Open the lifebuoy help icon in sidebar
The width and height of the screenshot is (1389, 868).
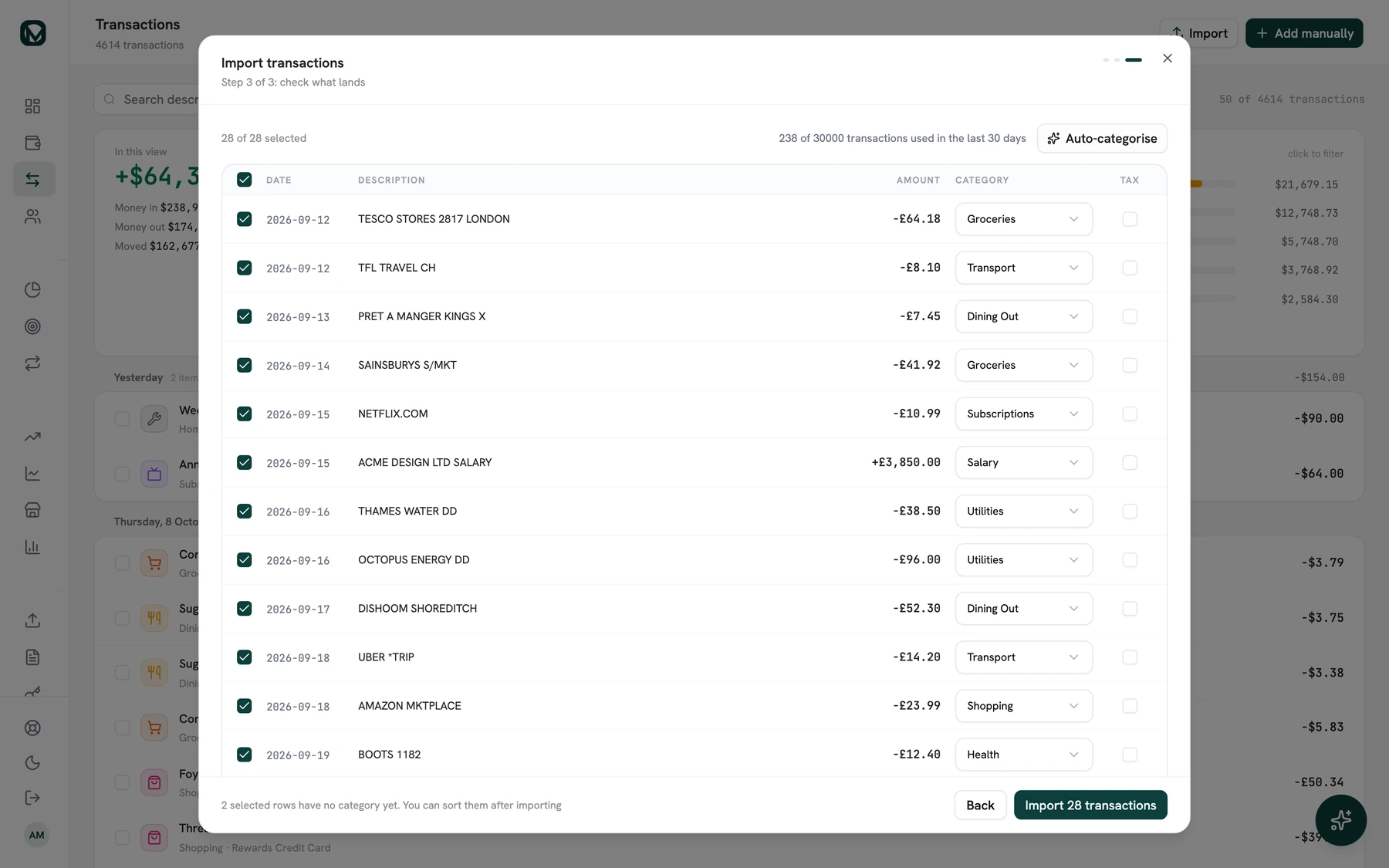pyautogui.click(x=32, y=728)
